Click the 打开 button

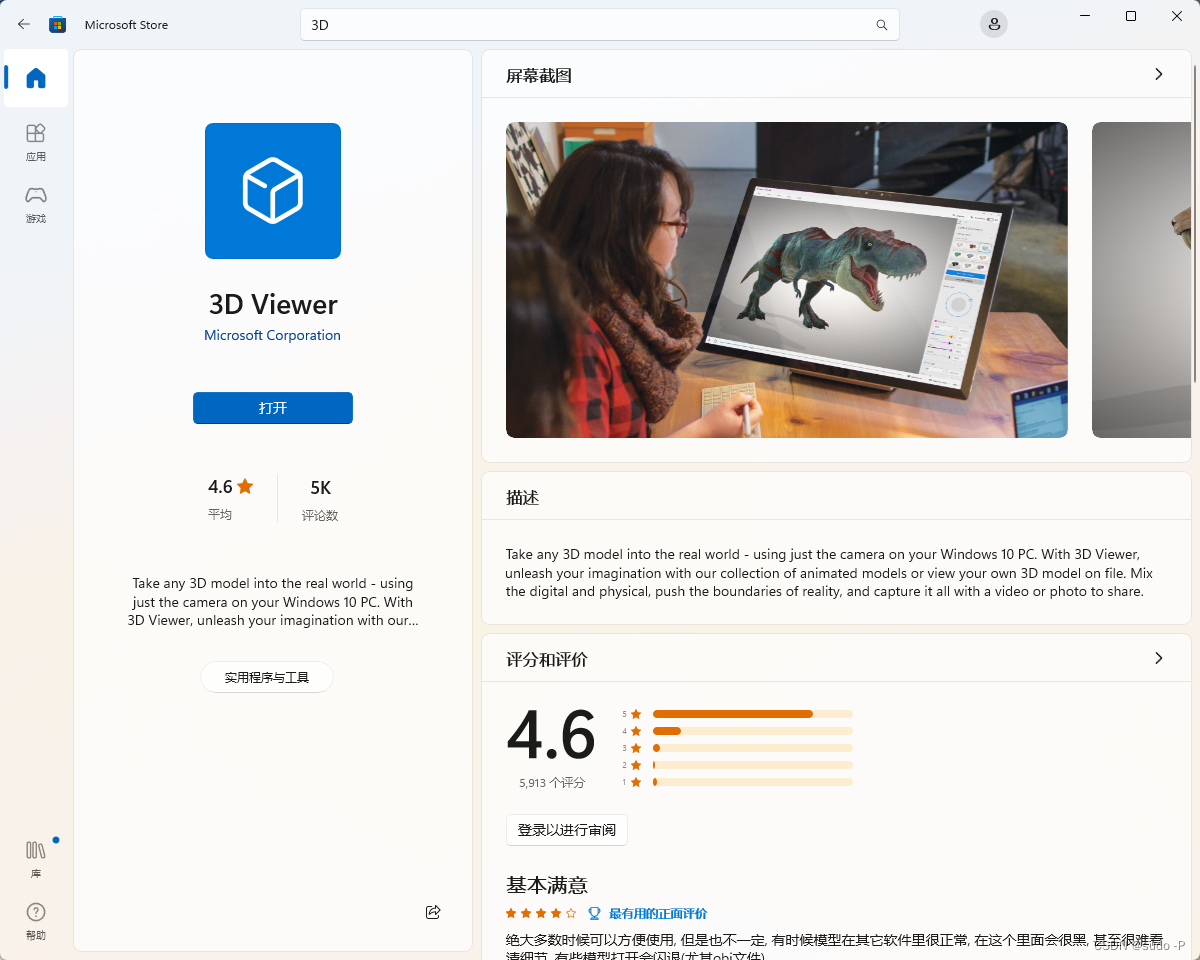coord(273,408)
